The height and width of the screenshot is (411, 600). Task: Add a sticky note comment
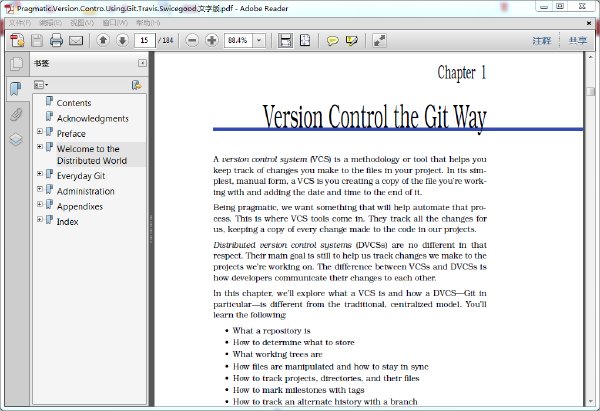[x=332, y=41]
